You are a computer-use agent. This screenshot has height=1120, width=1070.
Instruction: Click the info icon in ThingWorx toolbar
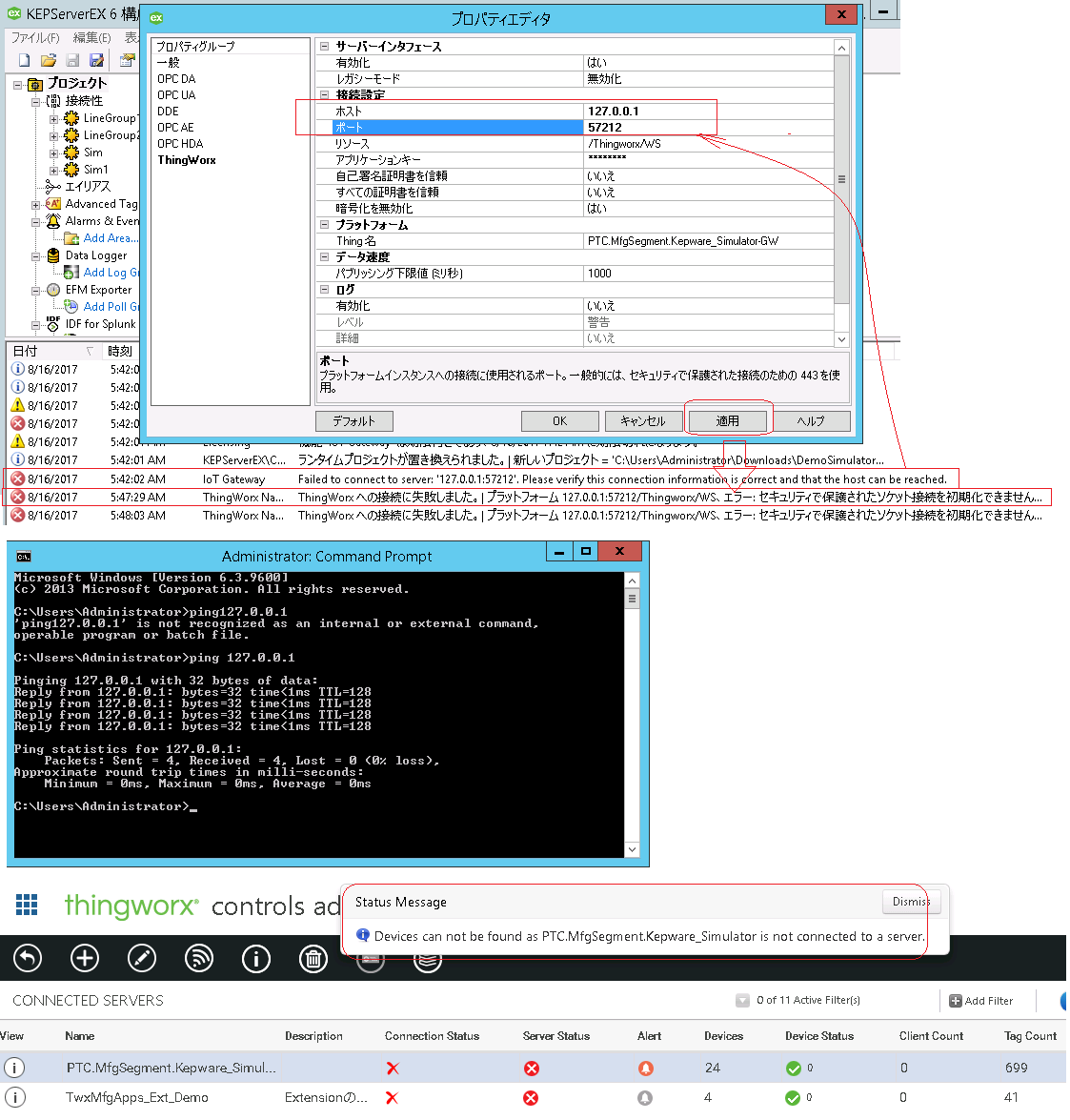tap(256, 958)
